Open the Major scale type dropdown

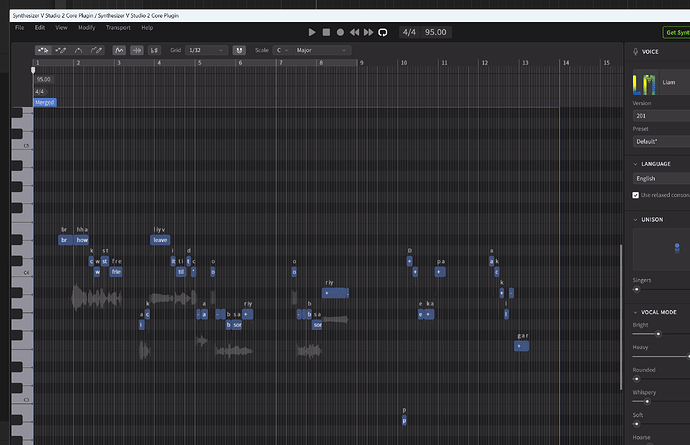coord(322,50)
